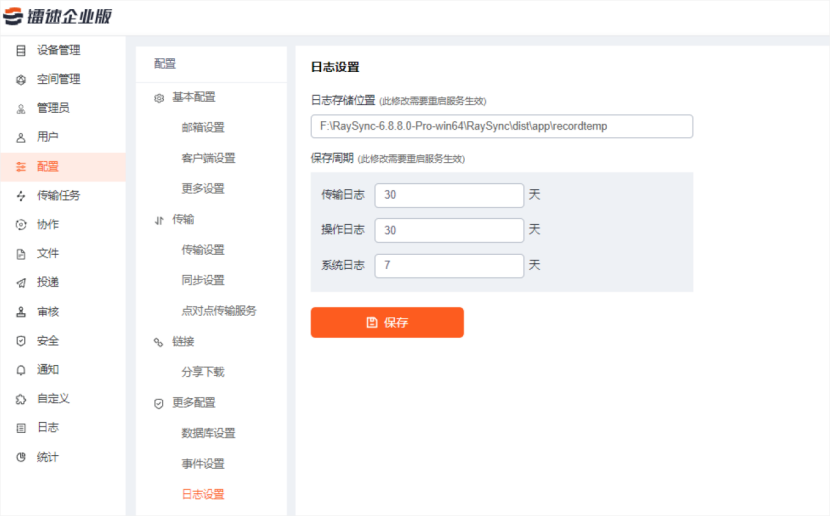
Task: Click the 协作 icon in sidebar
Action: [21, 225]
